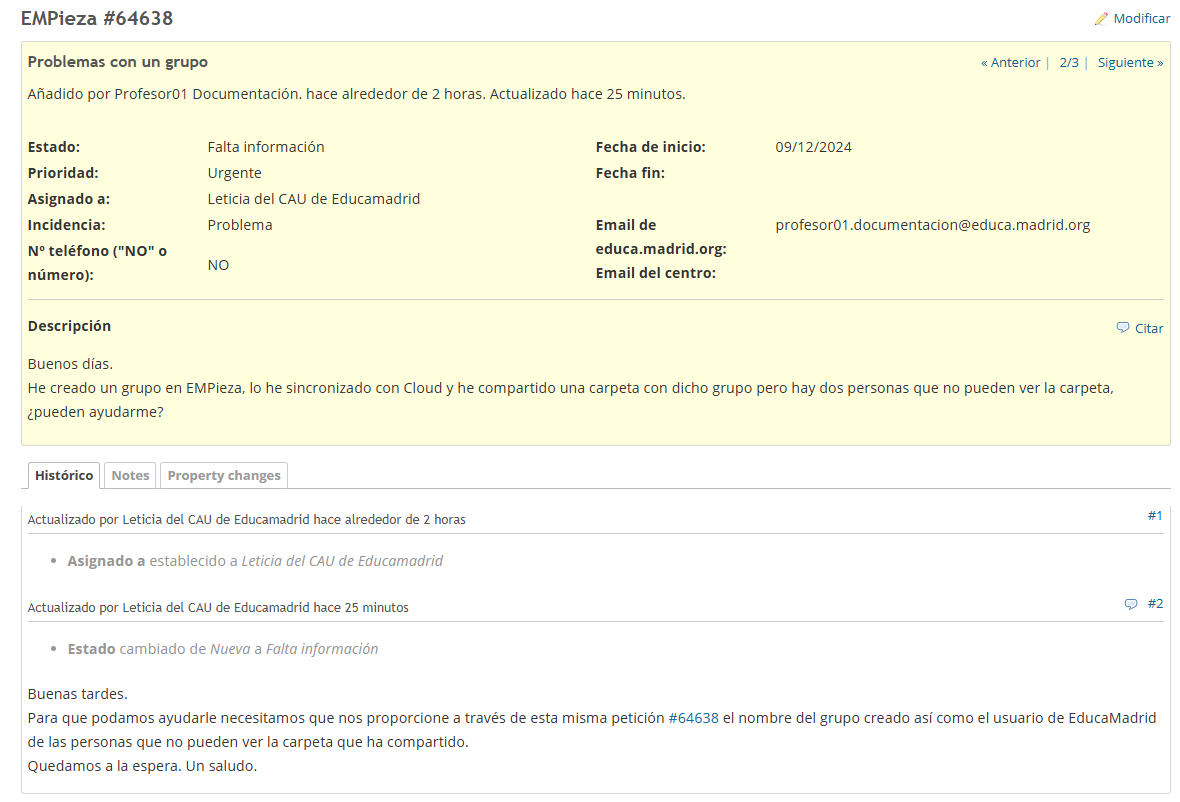The width and height of the screenshot is (1180, 802).
Task: Select the Property changes tab
Action: click(x=224, y=476)
